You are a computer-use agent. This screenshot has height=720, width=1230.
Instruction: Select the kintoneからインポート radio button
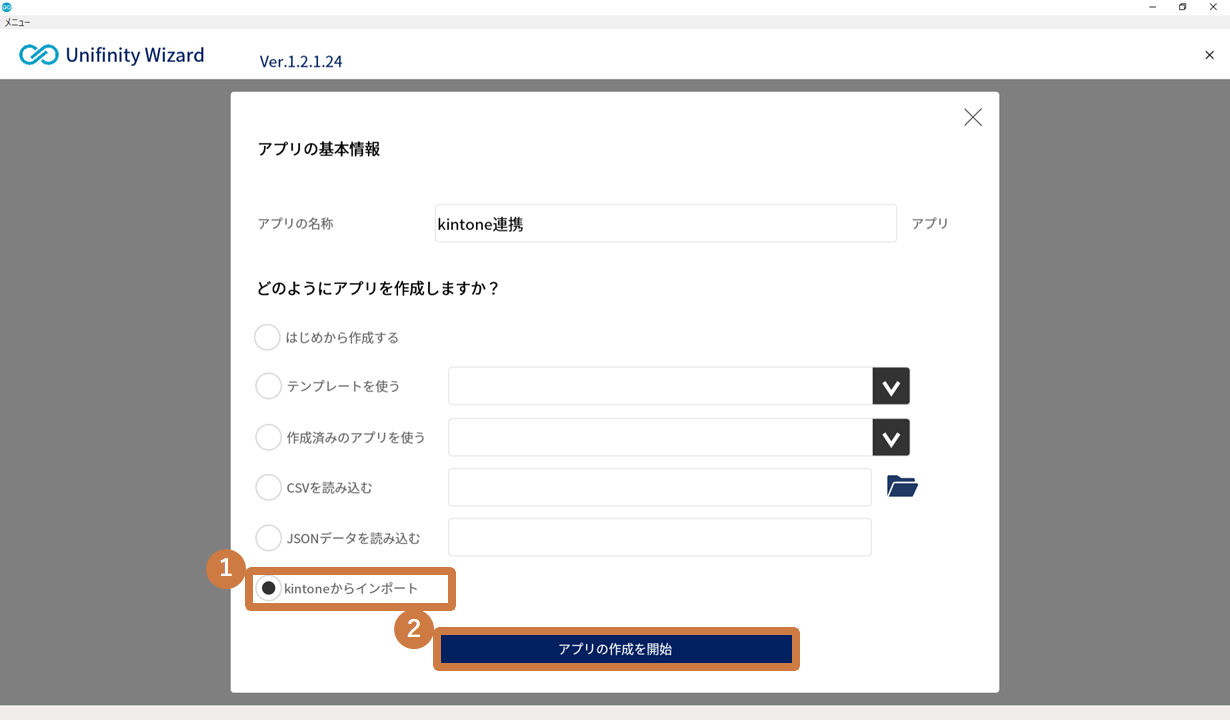pos(268,588)
